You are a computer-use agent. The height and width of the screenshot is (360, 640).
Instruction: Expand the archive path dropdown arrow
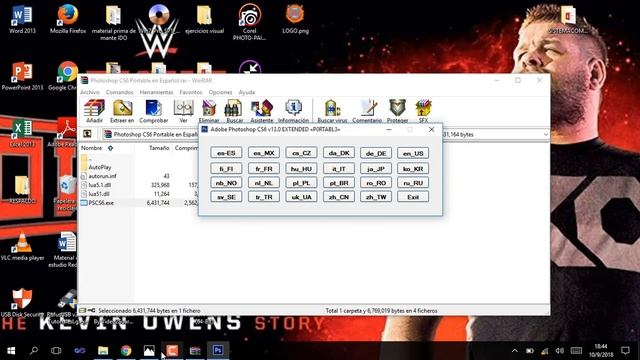[546, 134]
